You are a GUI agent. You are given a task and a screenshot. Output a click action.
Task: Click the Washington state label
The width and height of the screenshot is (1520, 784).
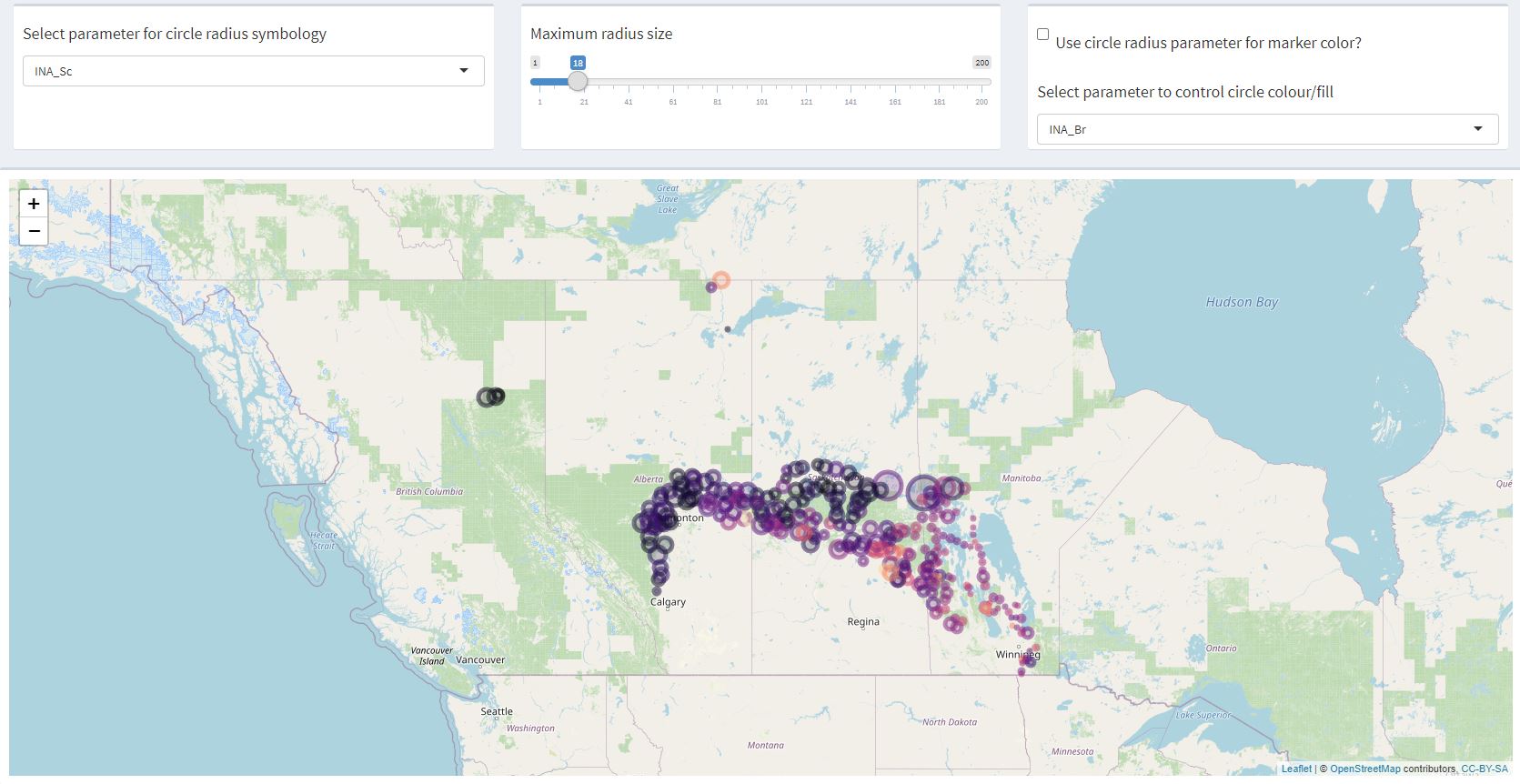point(530,728)
